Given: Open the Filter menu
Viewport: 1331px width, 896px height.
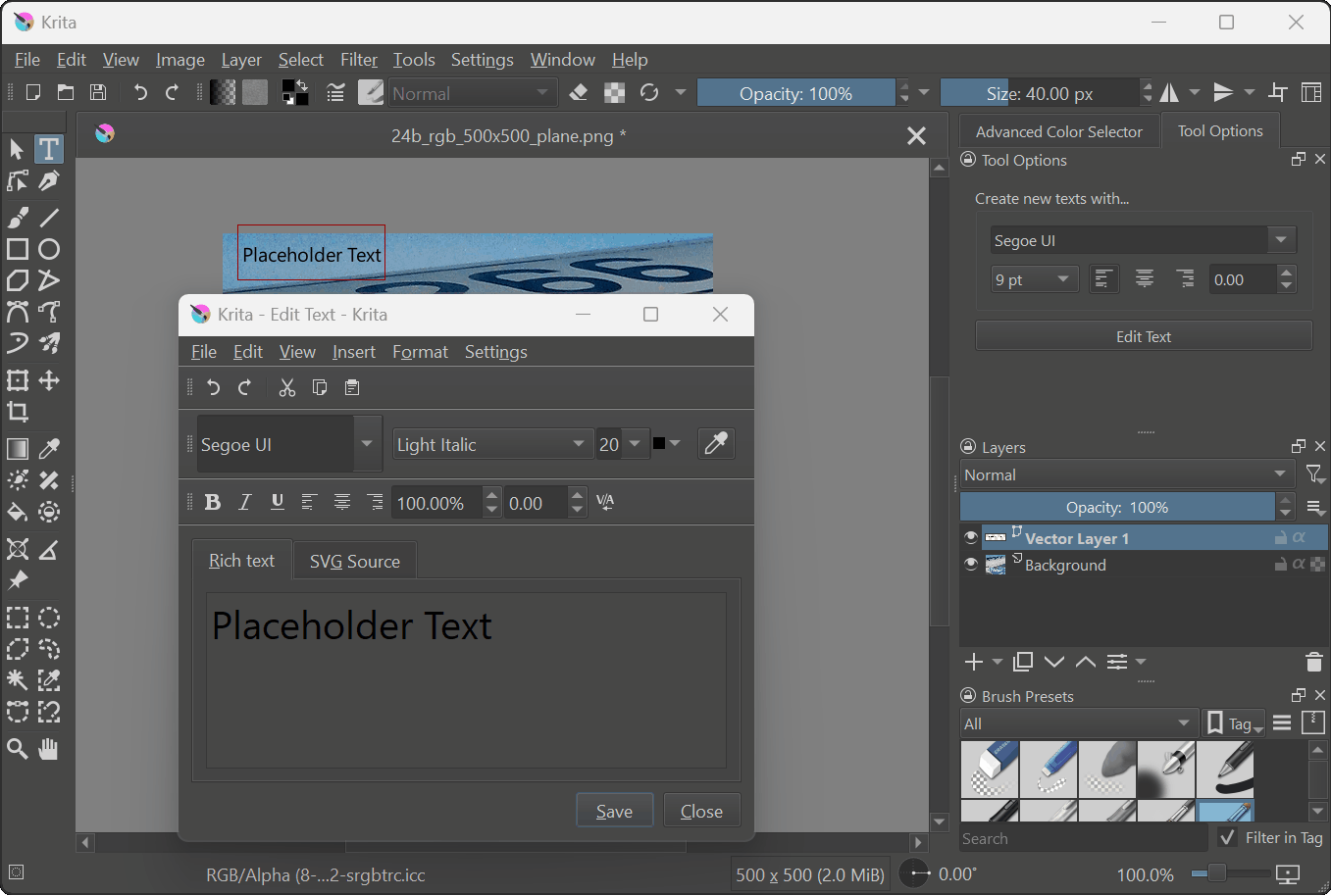Looking at the screenshot, I should [x=358, y=60].
